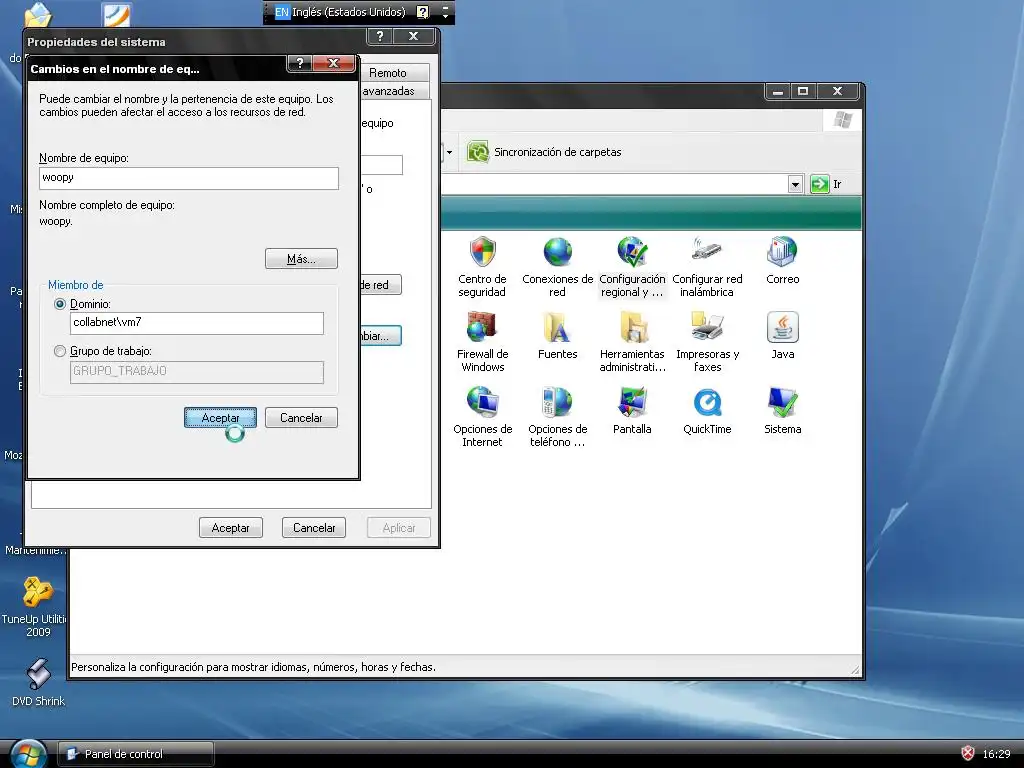
Task: Click the taskbar clock showing 16:29
Action: (996, 754)
